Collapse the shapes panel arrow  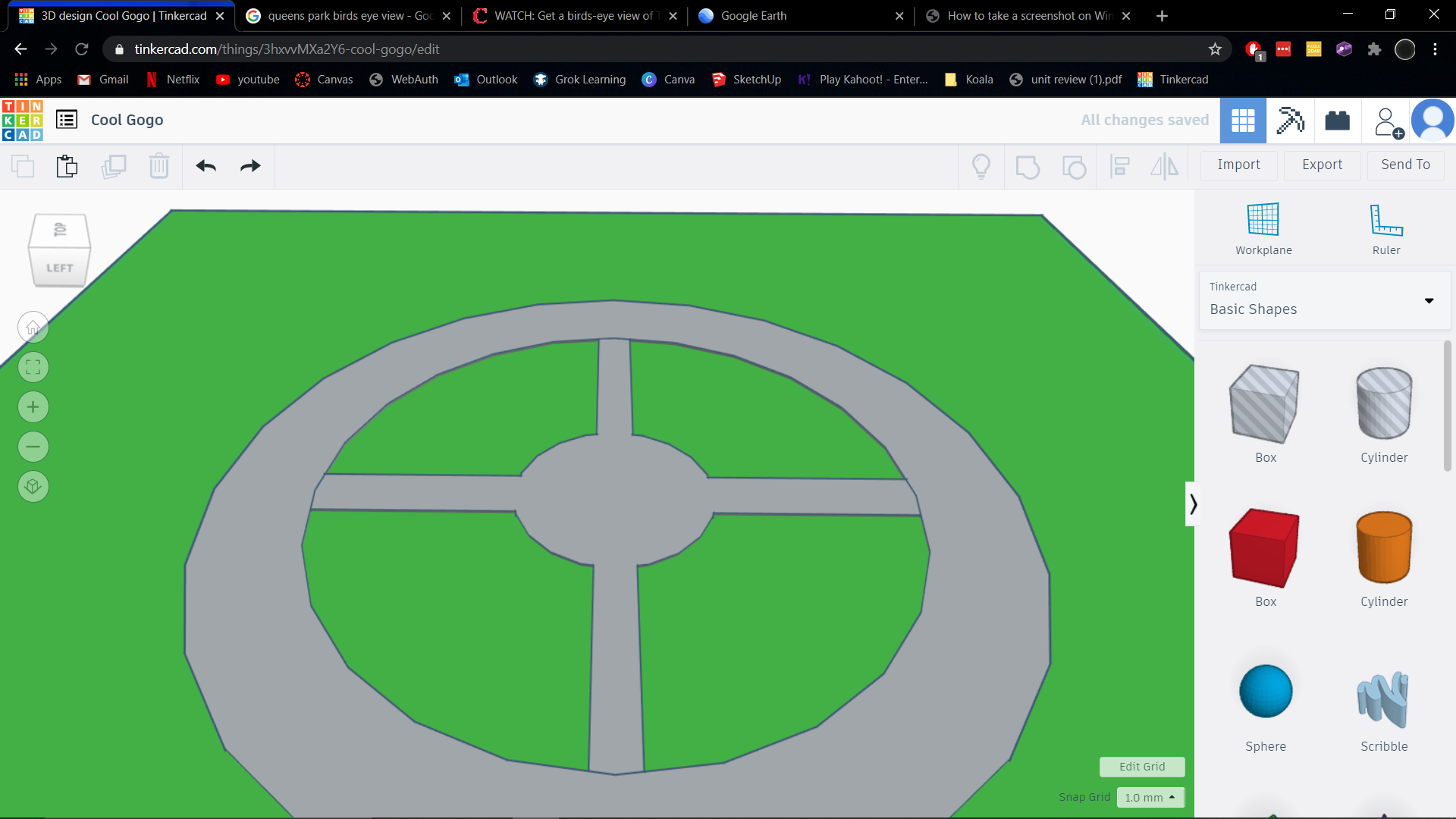pyautogui.click(x=1192, y=504)
